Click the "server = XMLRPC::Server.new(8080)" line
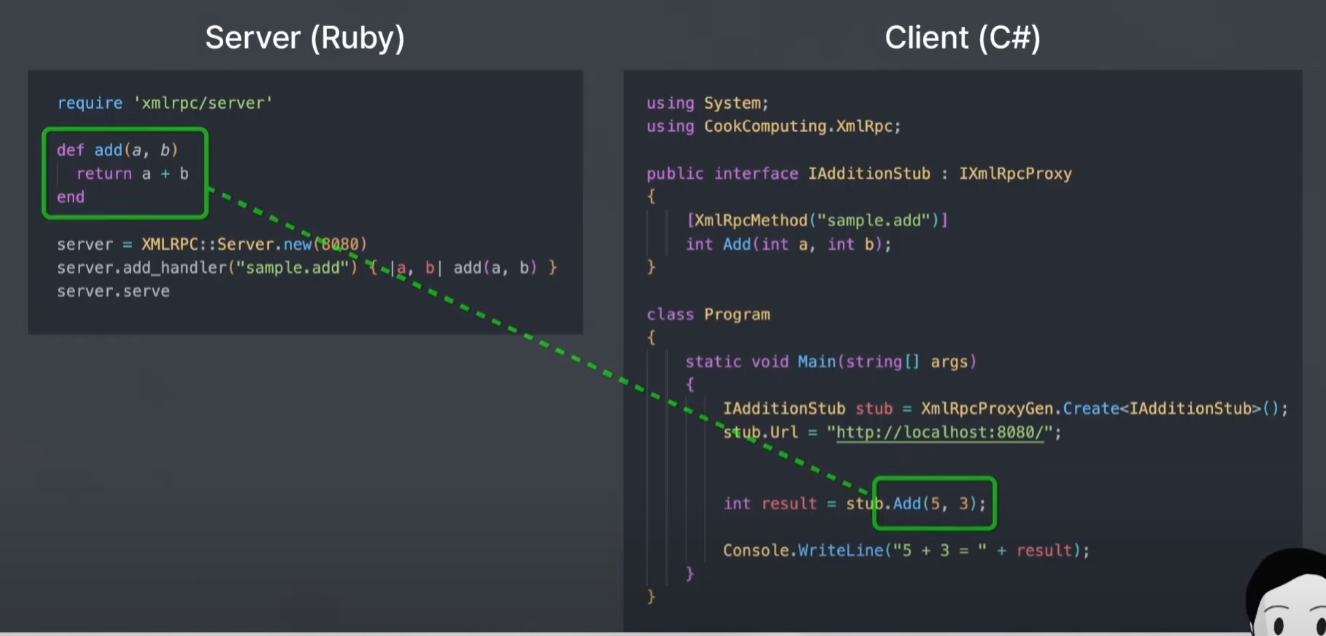 [x=212, y=244]
